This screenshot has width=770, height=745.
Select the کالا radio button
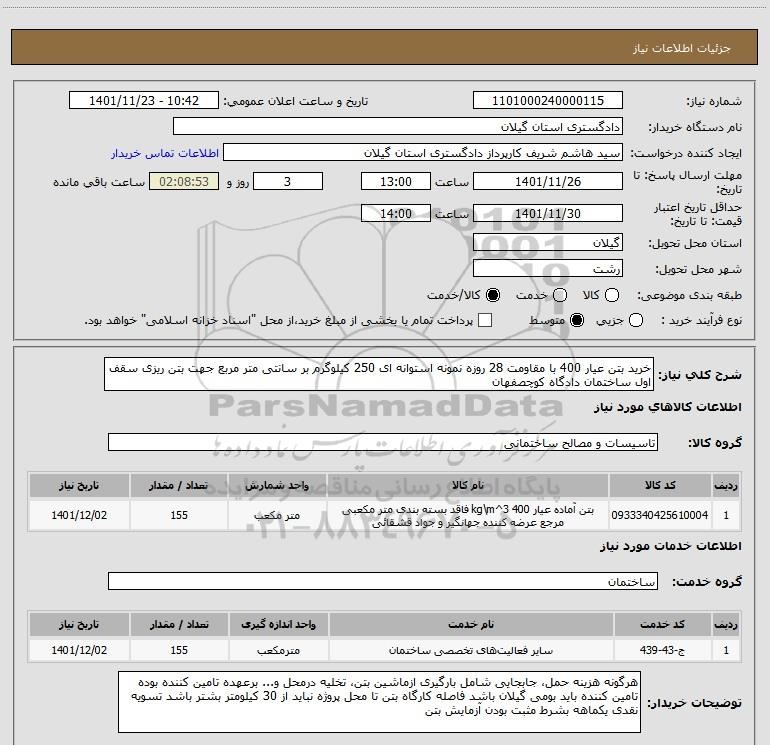pos(612,295)
